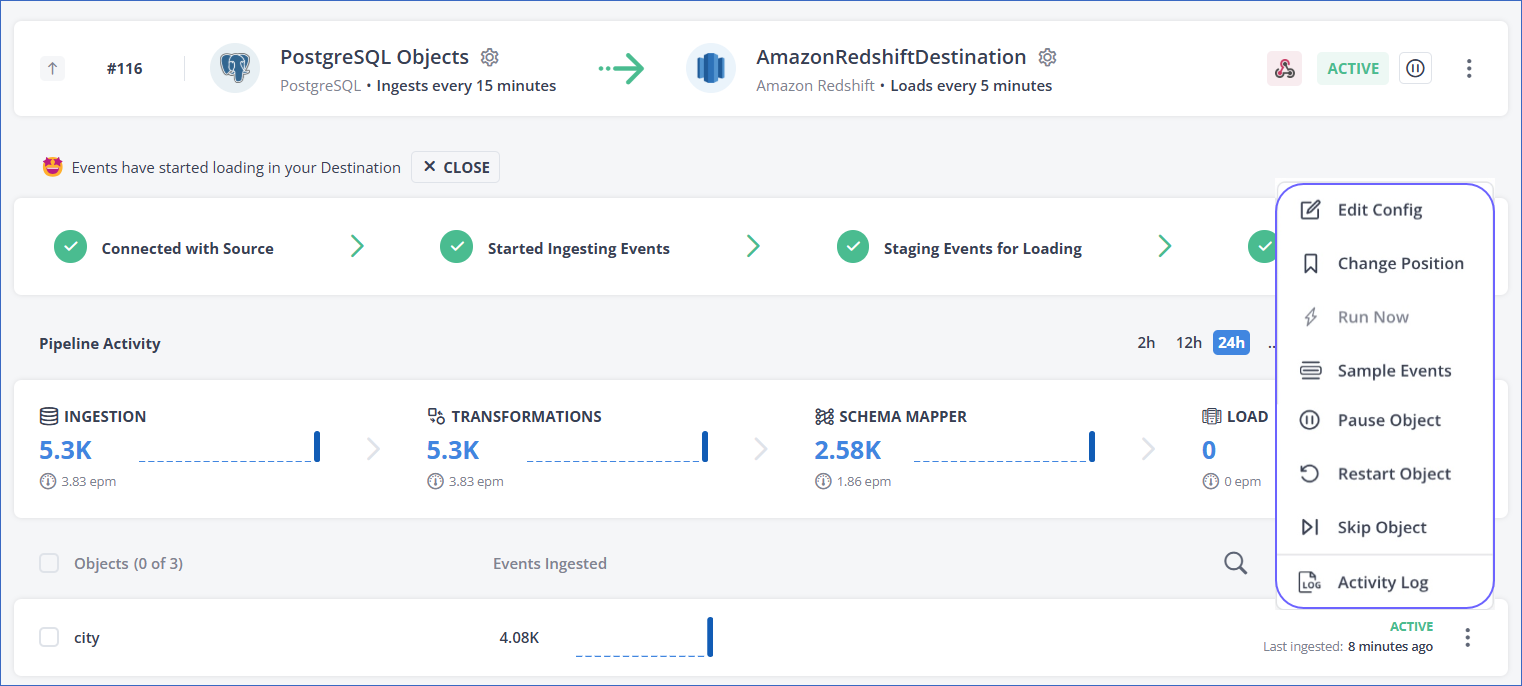
Task: Click city row ACTIVE status label
Action: pos(1411,626)
